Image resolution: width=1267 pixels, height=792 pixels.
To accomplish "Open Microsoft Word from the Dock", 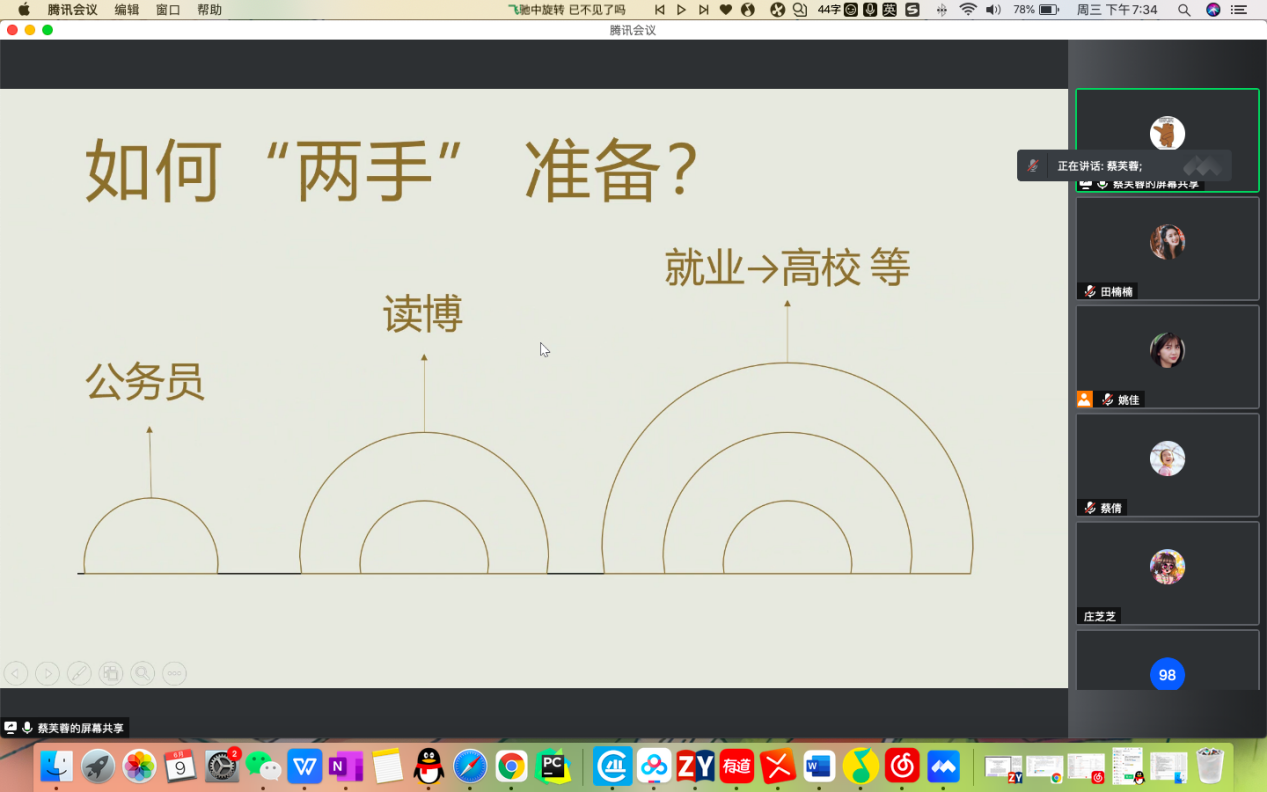I will (819, 766).
